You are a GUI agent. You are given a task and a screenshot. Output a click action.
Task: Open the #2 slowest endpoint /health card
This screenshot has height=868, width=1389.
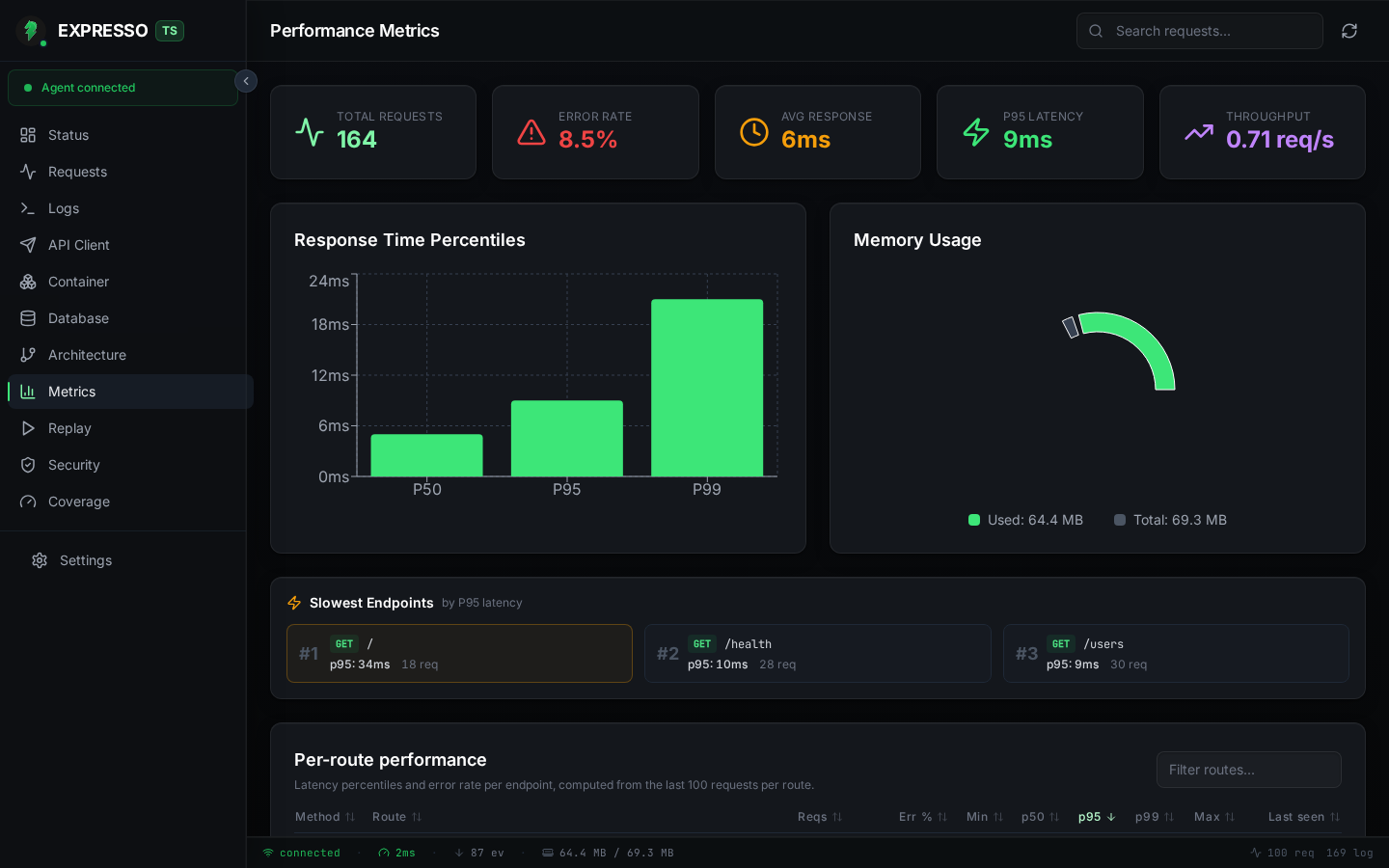818,653
